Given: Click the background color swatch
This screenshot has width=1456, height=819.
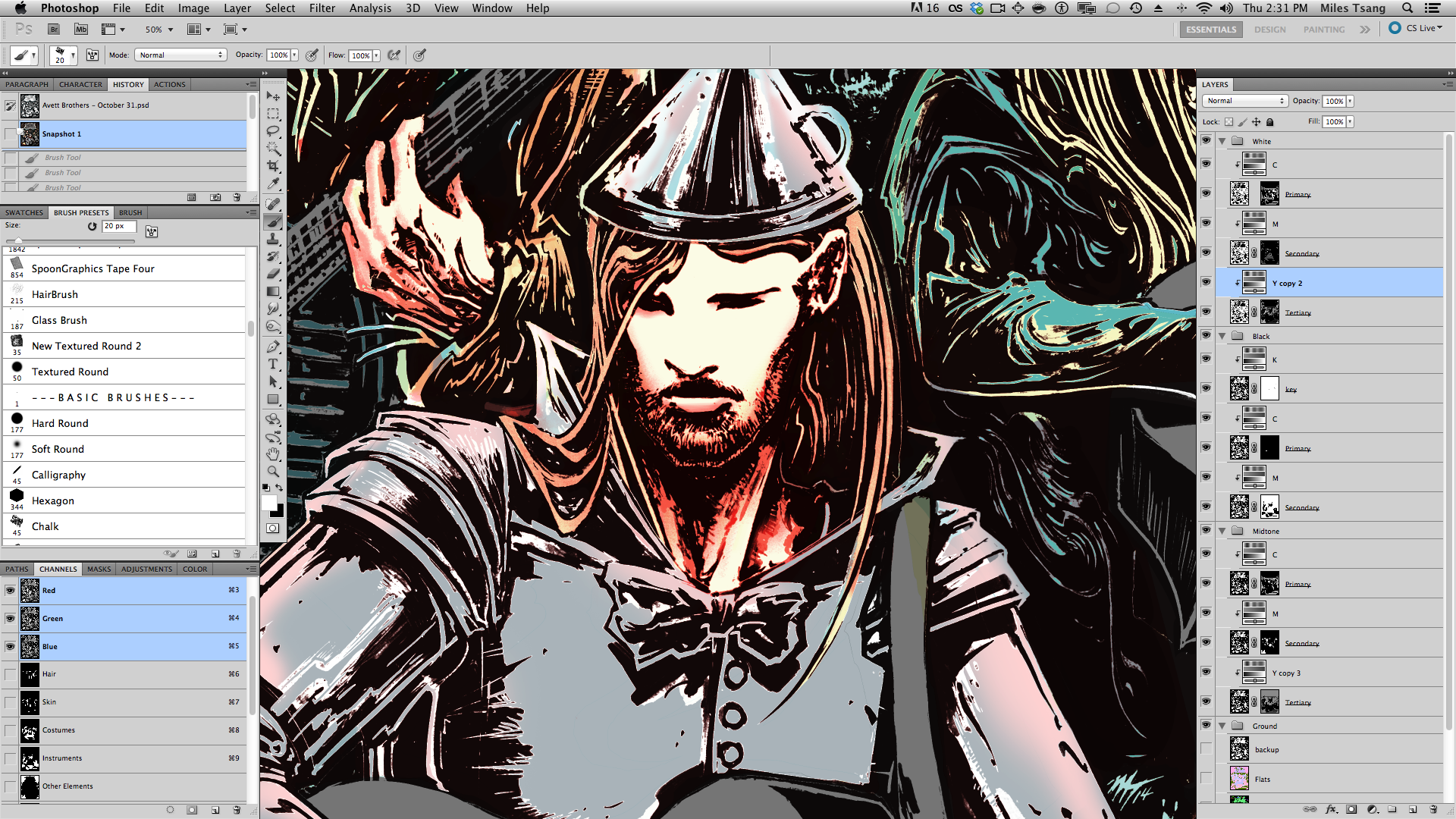Looking at the screenshot, I should tap(280, 512).
